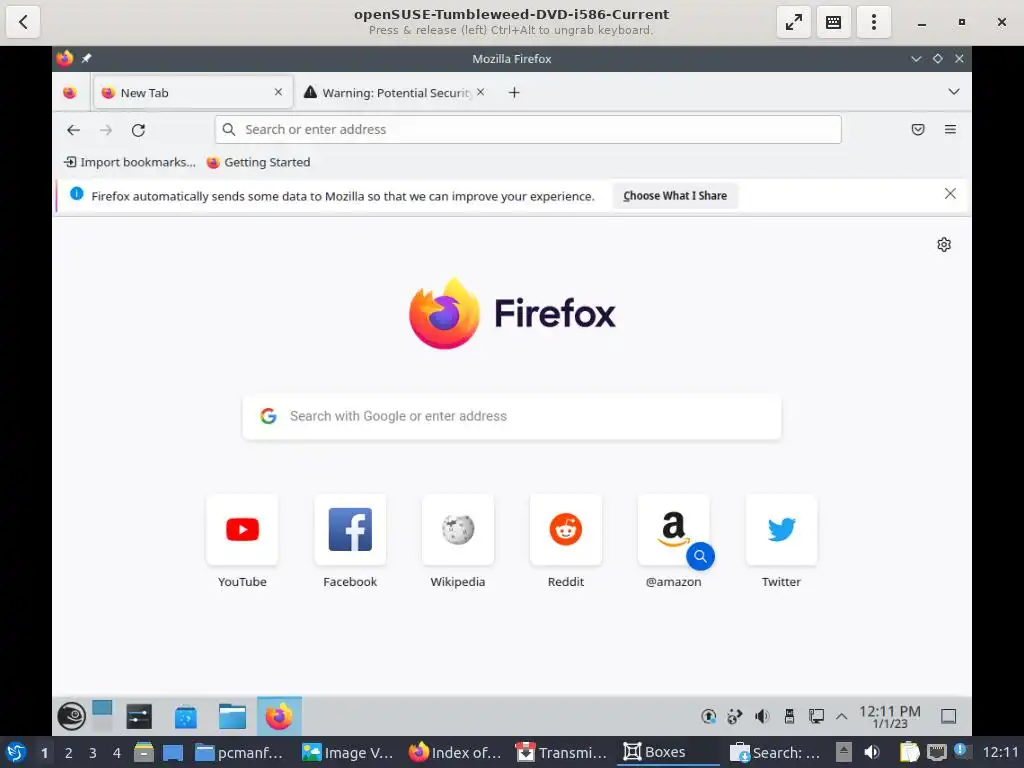Open the display configuration tray icon
The width and height of the screenshot is (1024, 768).
tap(816, 716)
